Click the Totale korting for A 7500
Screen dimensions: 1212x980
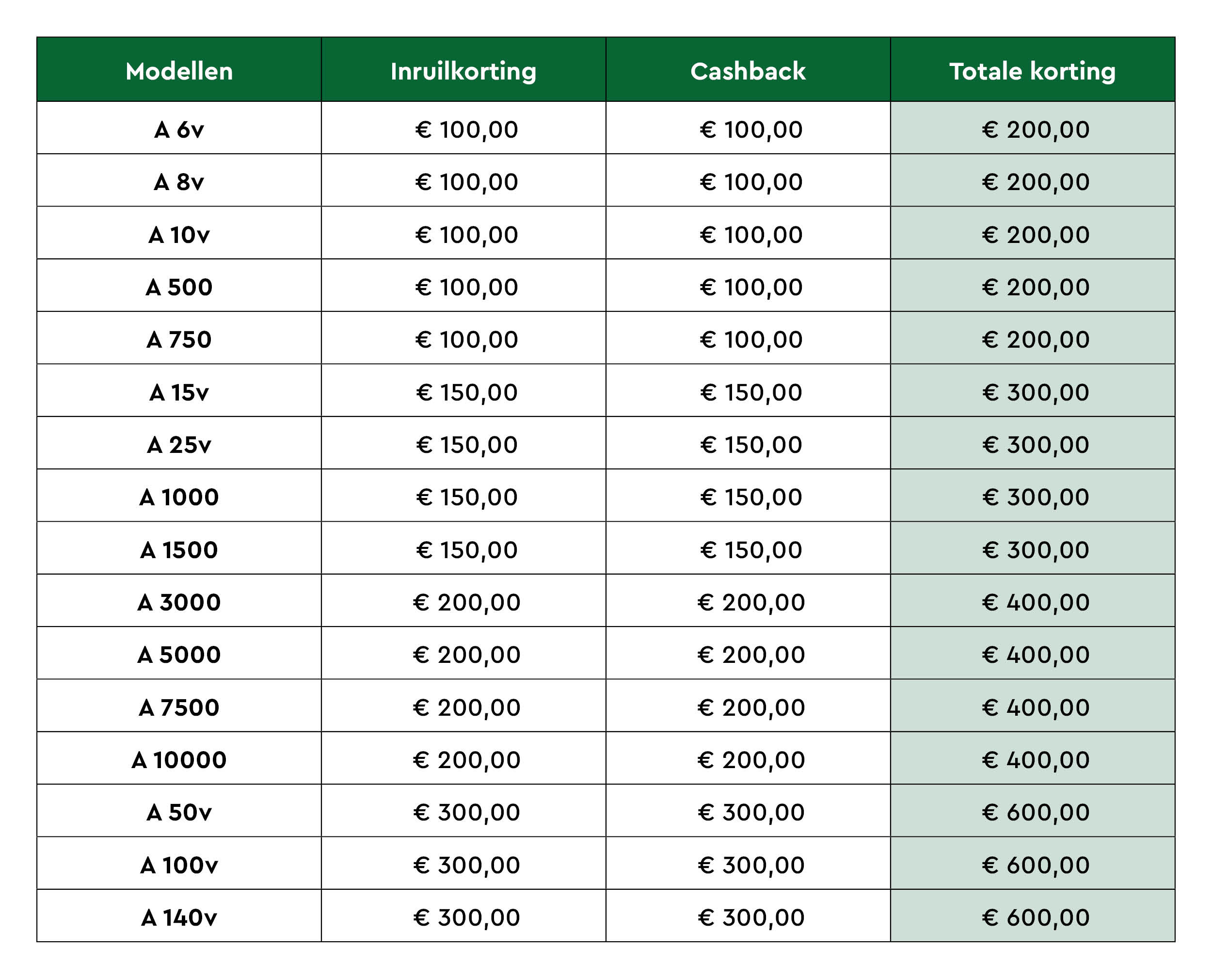(1036, 707)
